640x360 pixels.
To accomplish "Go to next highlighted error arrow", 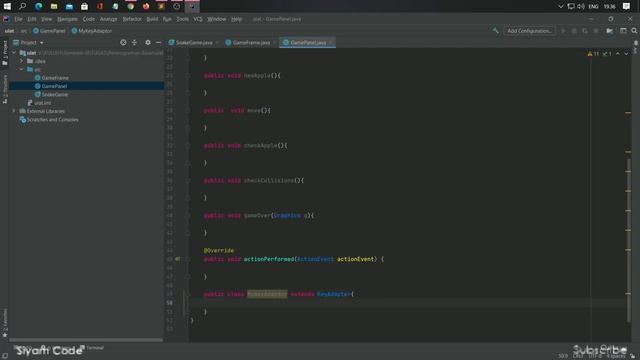I will coord(626,54).
